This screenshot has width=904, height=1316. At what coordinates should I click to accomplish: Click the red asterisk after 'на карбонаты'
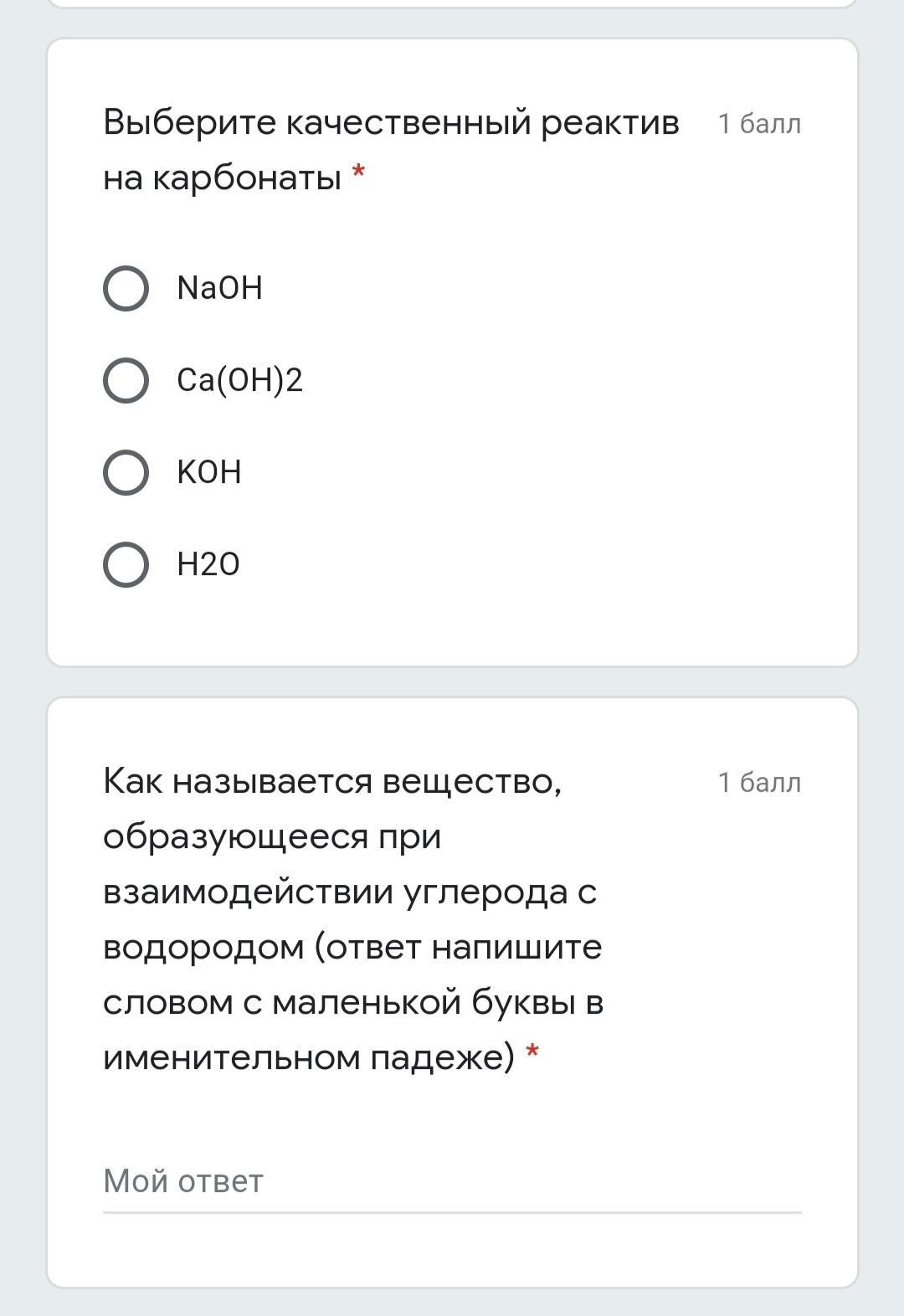pos(358,174)
